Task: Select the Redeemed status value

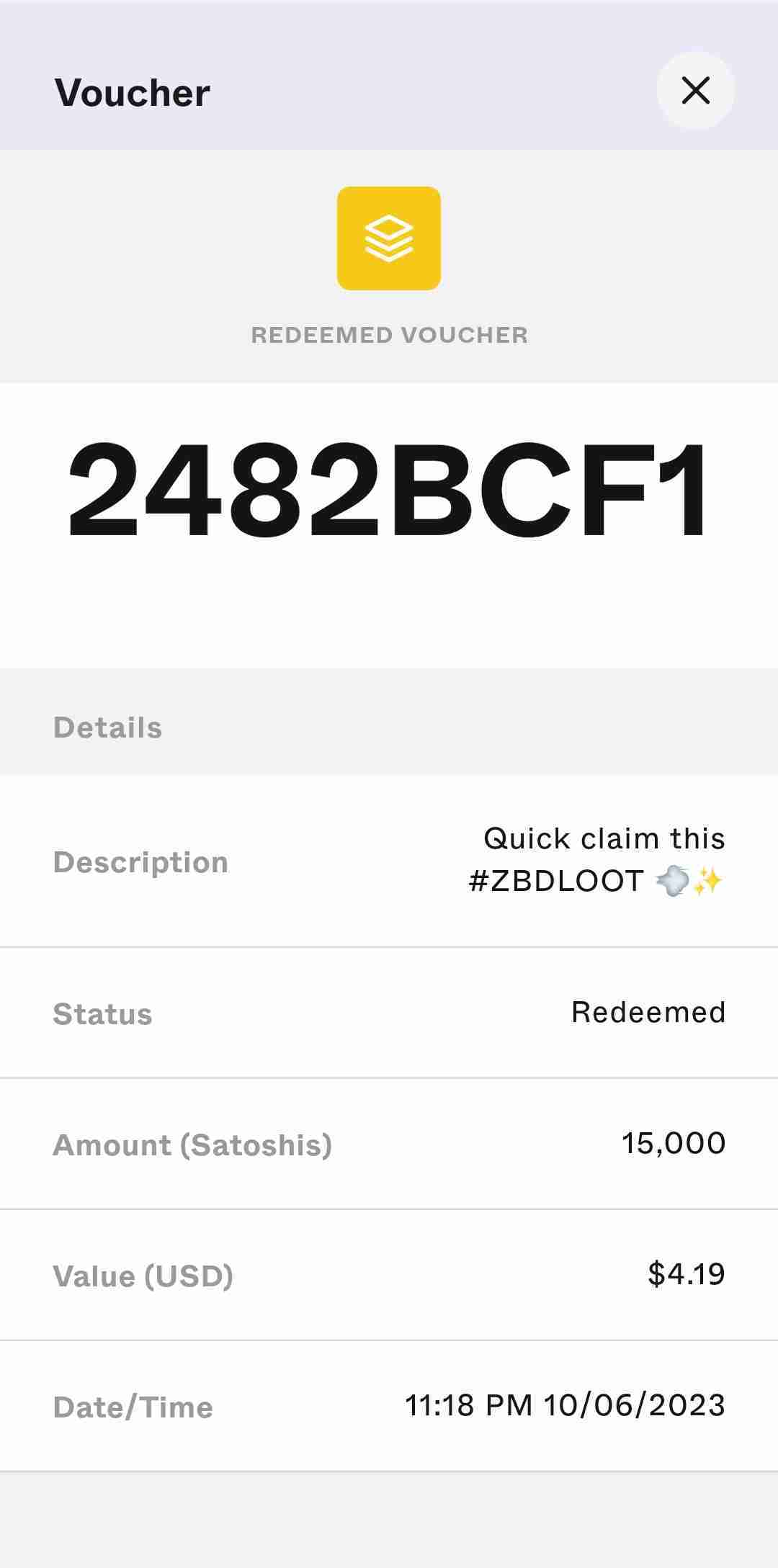Action: point(648,1013)
